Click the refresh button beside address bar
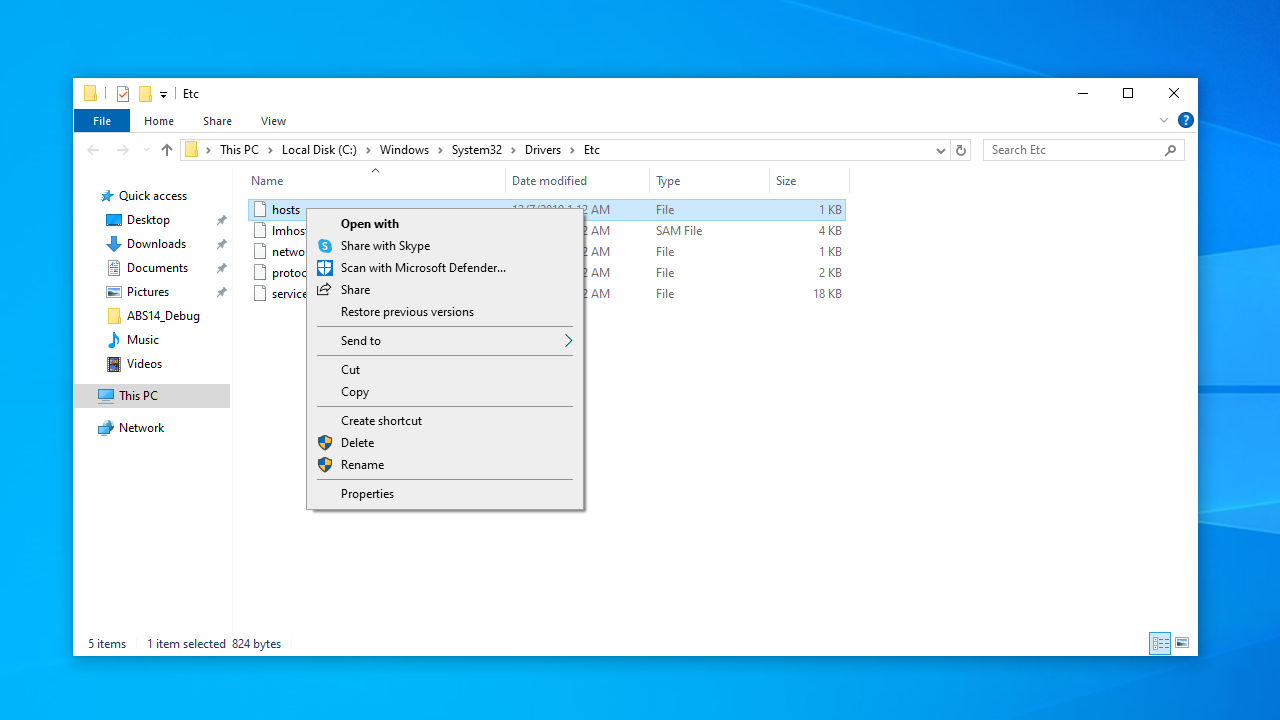The height and width of the screenshot is (720, 1280). tap(961, 150)
